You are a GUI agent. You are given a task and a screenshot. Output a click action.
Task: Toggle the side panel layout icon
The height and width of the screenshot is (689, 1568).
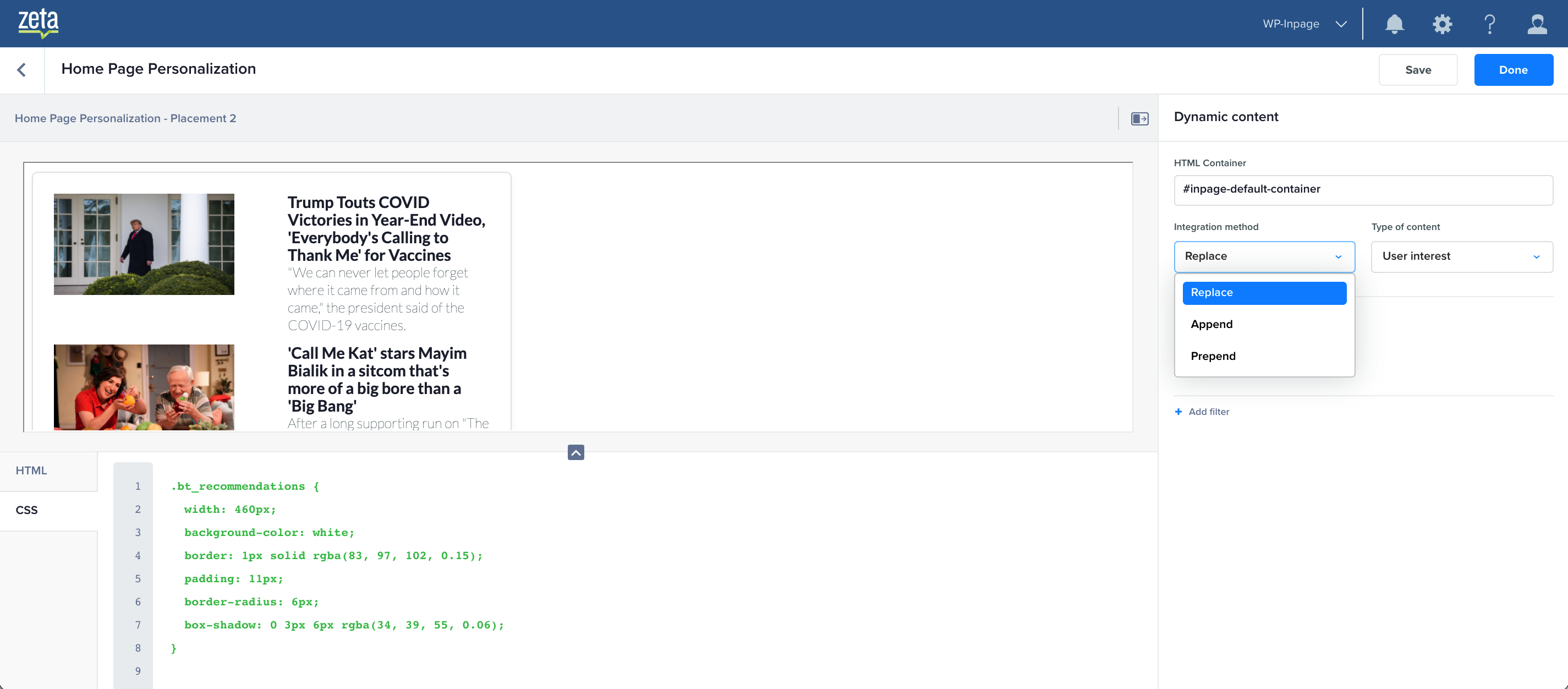(x=1139, y=119)
